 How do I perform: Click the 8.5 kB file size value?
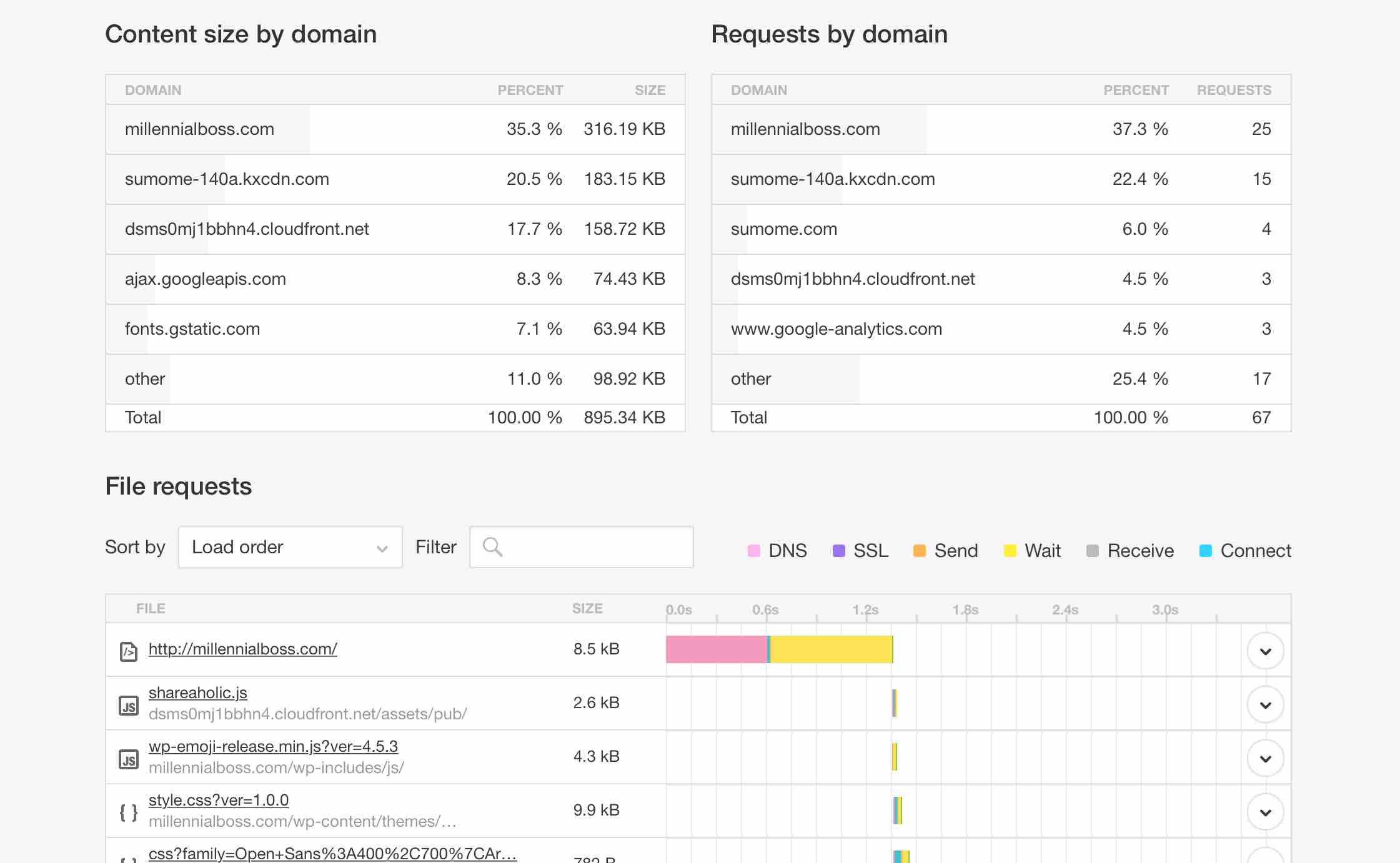(596, 649)
